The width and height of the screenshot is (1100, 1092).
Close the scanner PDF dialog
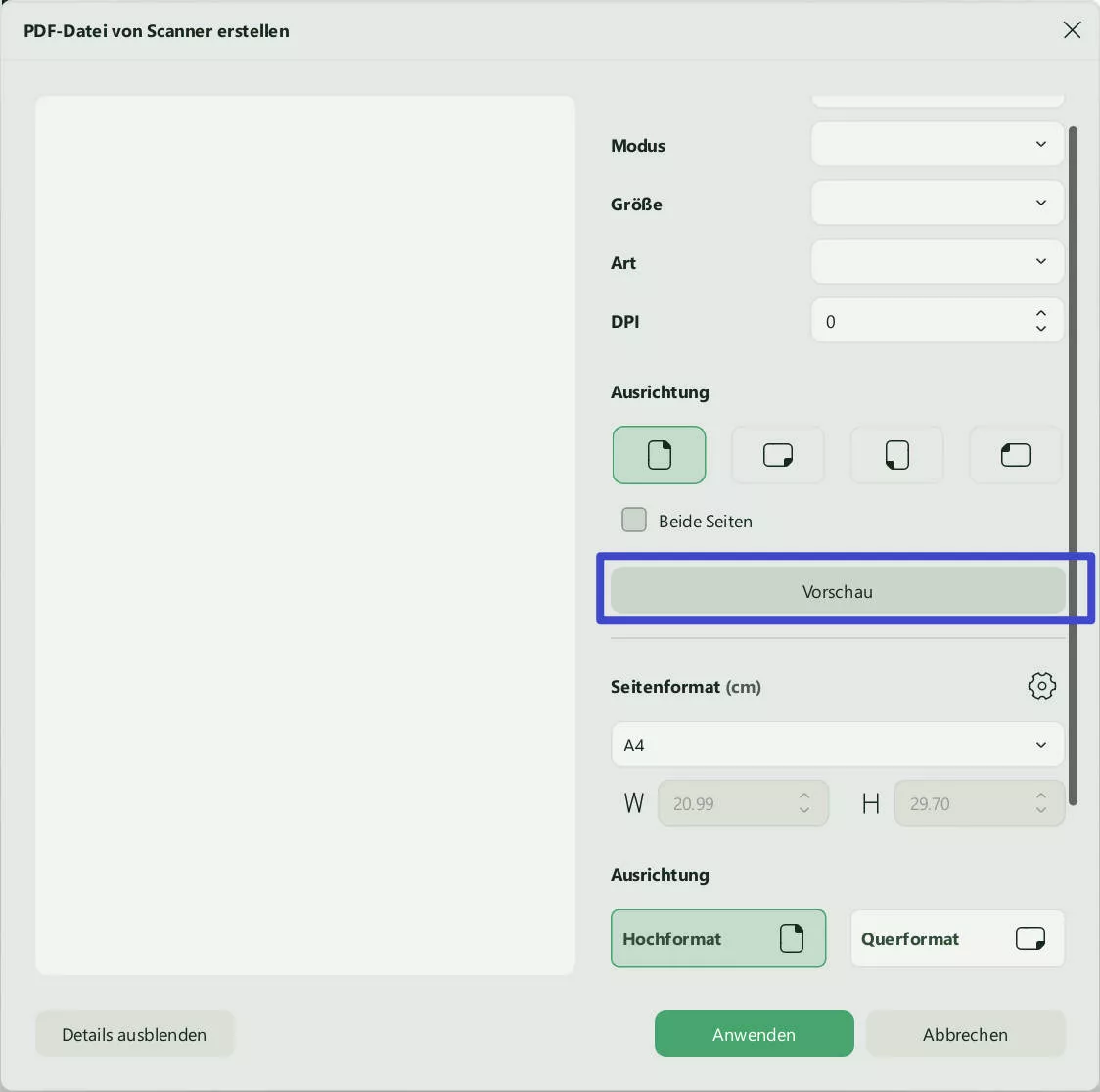click(1072, 30)
